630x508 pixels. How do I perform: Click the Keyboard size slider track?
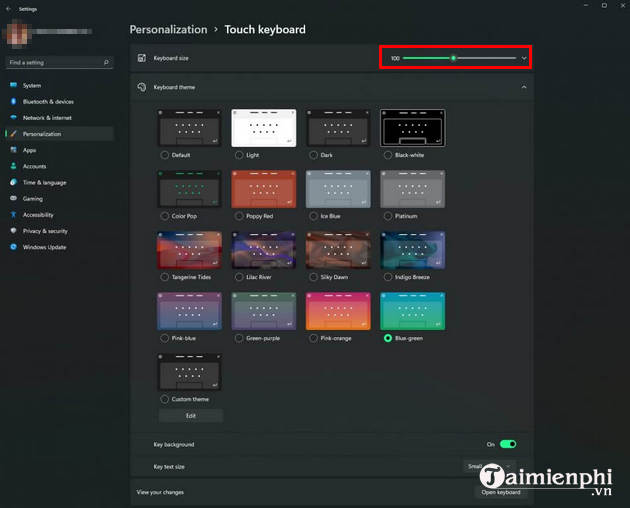tap(480, 58)
